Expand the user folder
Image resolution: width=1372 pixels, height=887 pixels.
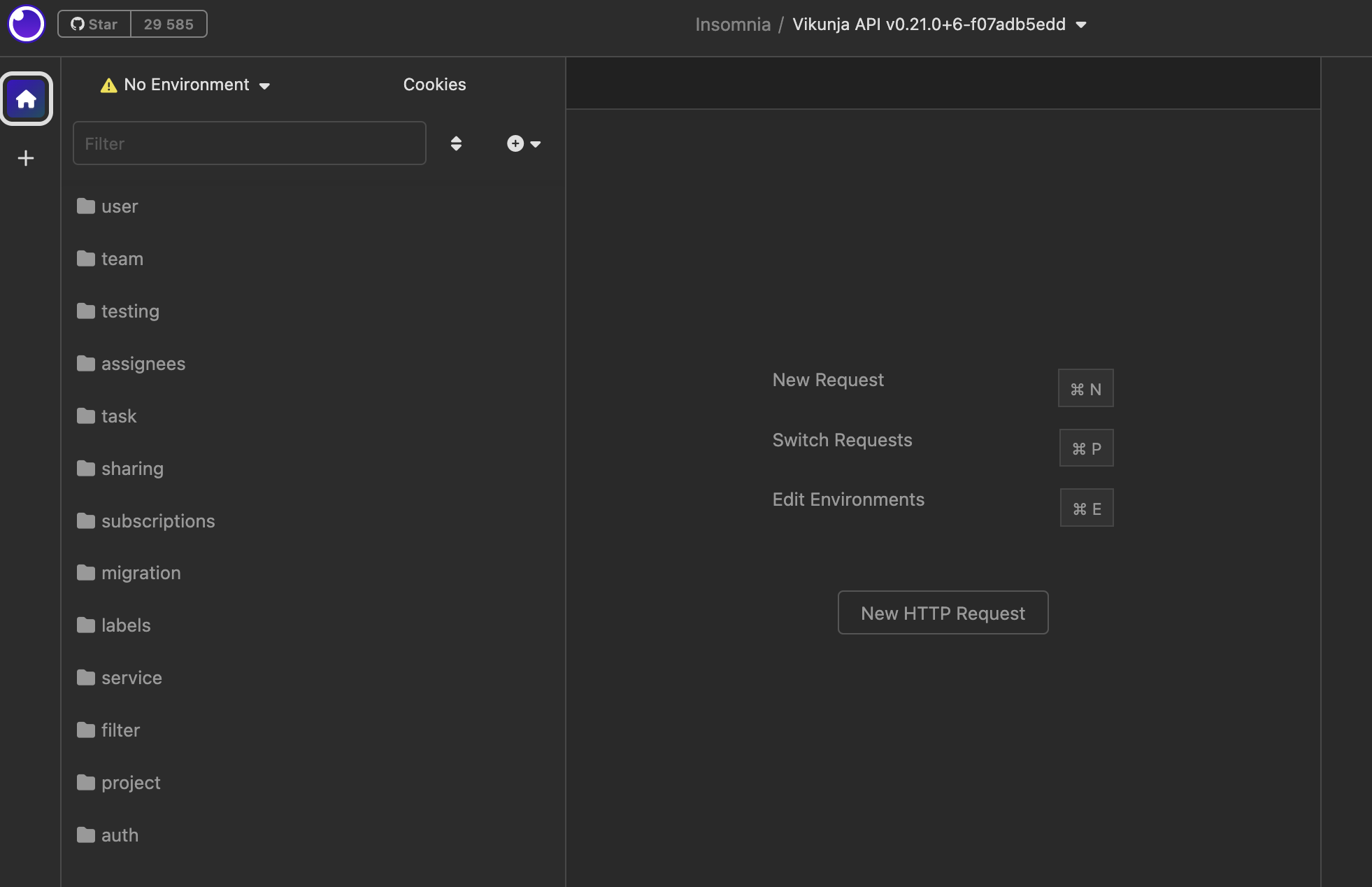(x=120, y=206)
